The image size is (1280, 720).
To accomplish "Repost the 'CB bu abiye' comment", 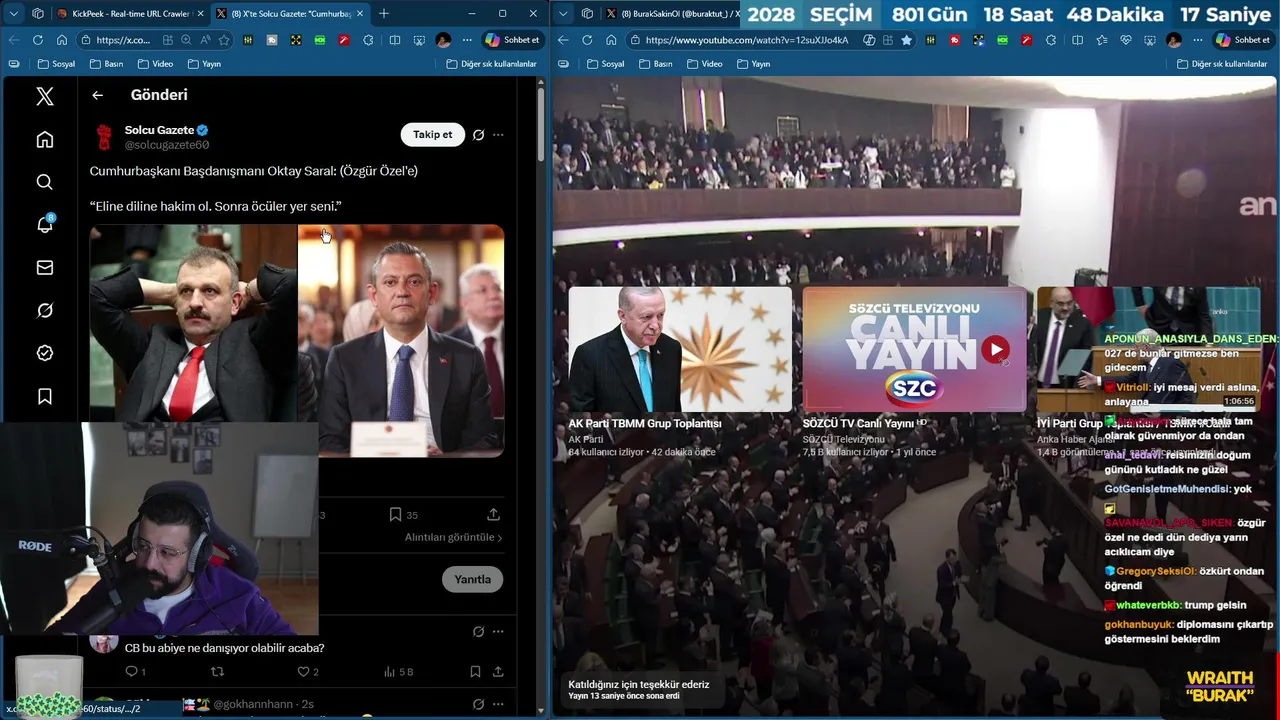I will [x=217, y=672].
